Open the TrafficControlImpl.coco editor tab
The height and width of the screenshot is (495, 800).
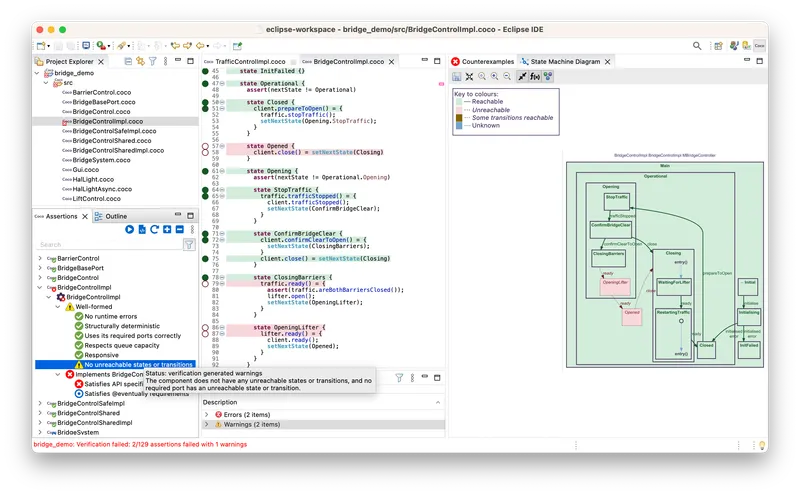pyautogui.click(x=250, y=62)
